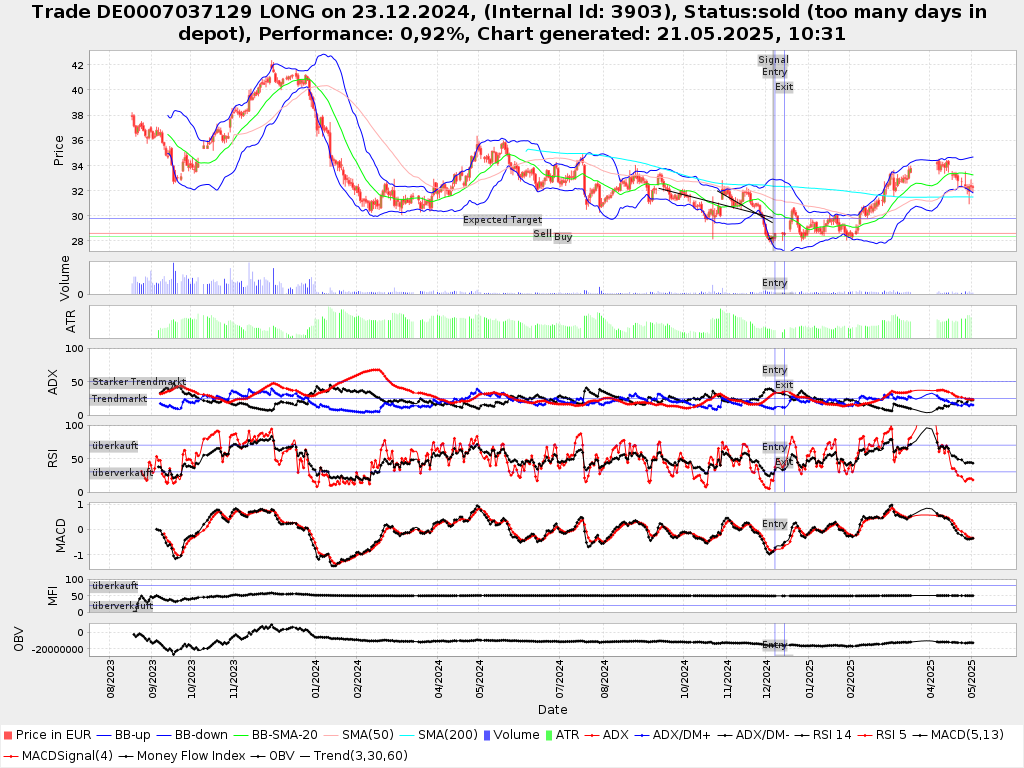
Task: Click the ADX/DM+ legend entry
Action: pyautogui.click(x=672, y=735)
